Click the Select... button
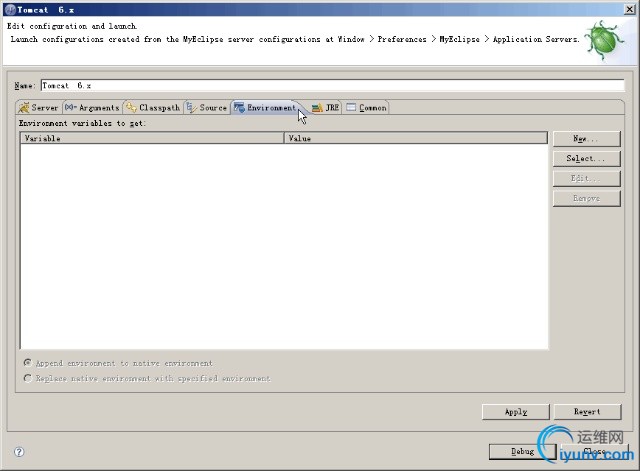Image resolution: width=640 pixels, height=471 pixels. tap(587, 158)
